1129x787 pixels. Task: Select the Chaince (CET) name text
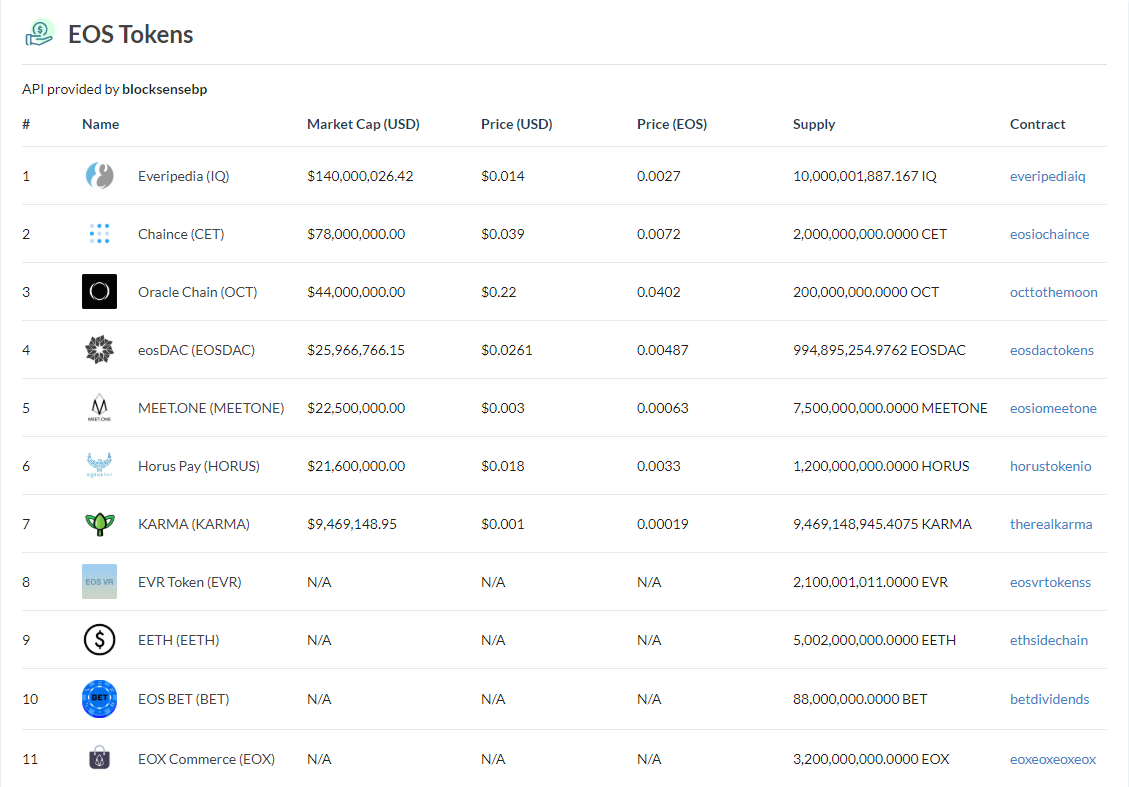tap(181, 234)
